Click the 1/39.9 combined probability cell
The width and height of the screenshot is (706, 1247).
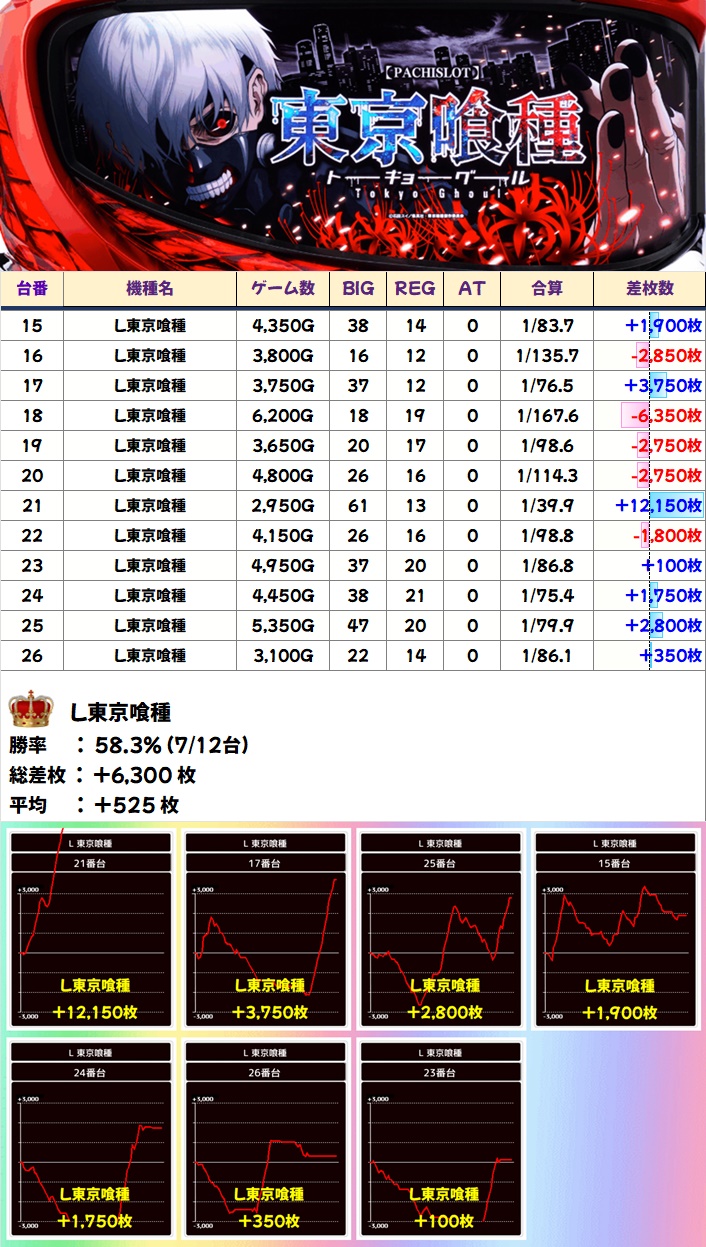547,506
